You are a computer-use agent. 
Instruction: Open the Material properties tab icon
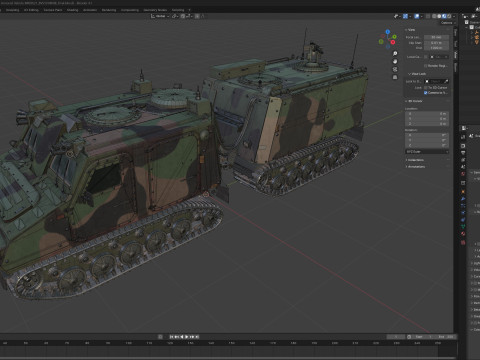pyautogui.click(x=463, y=233)
